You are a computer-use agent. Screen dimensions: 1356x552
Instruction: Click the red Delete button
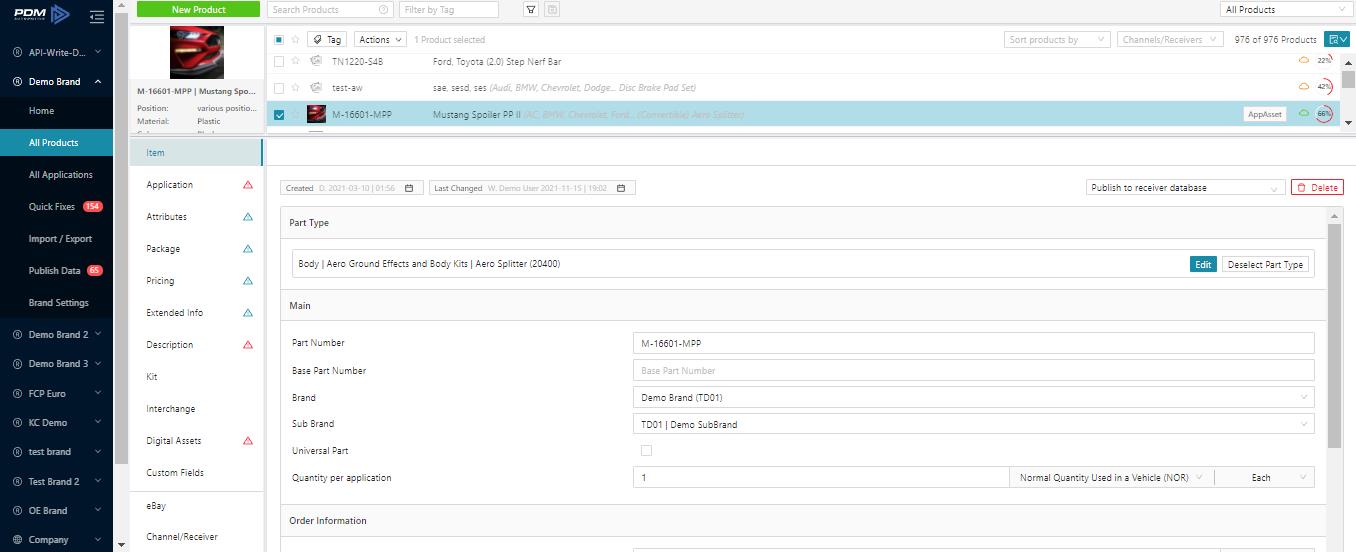coord(1317,188)
